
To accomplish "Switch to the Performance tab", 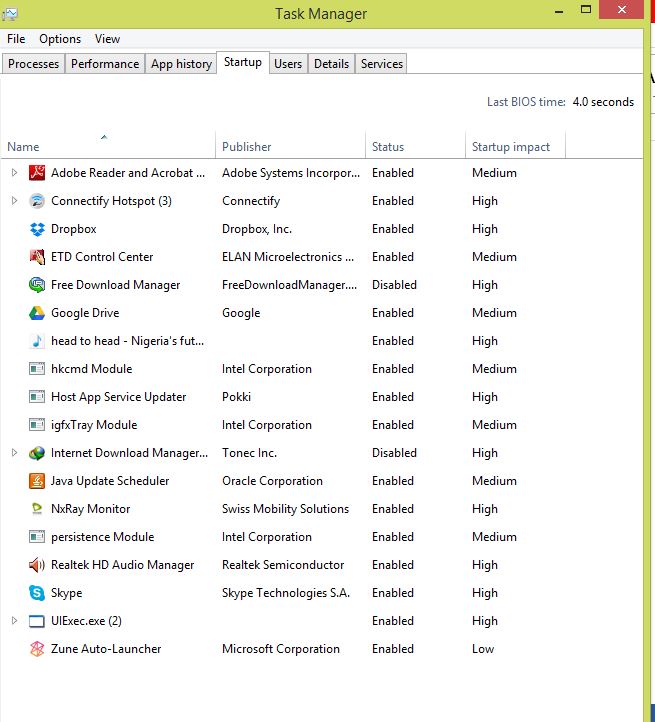I will coord(105,64).
